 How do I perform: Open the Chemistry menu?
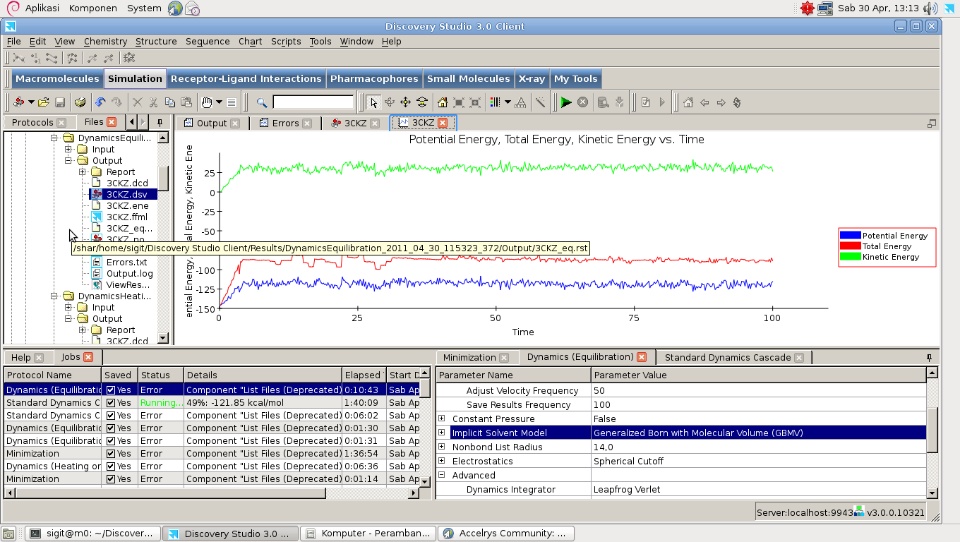click(x=105, y=42)
